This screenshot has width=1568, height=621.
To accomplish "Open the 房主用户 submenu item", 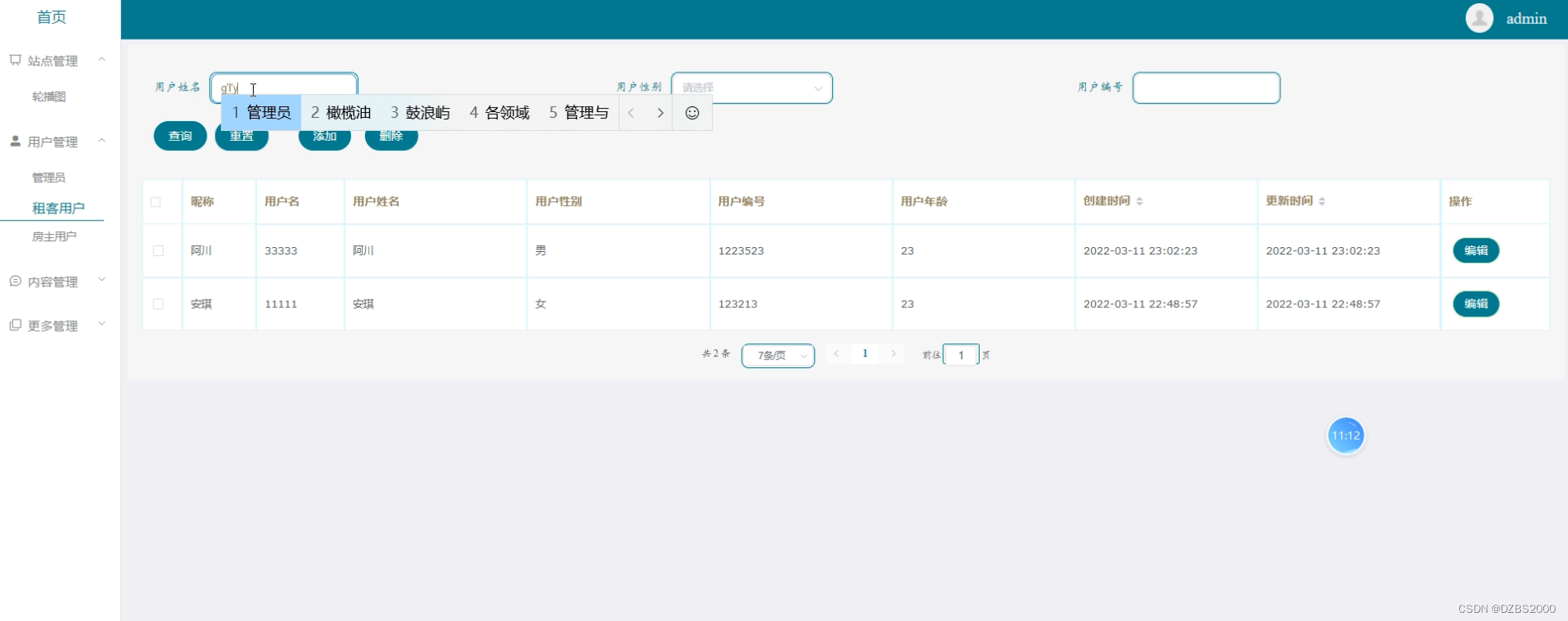I will tap(54, 236).
